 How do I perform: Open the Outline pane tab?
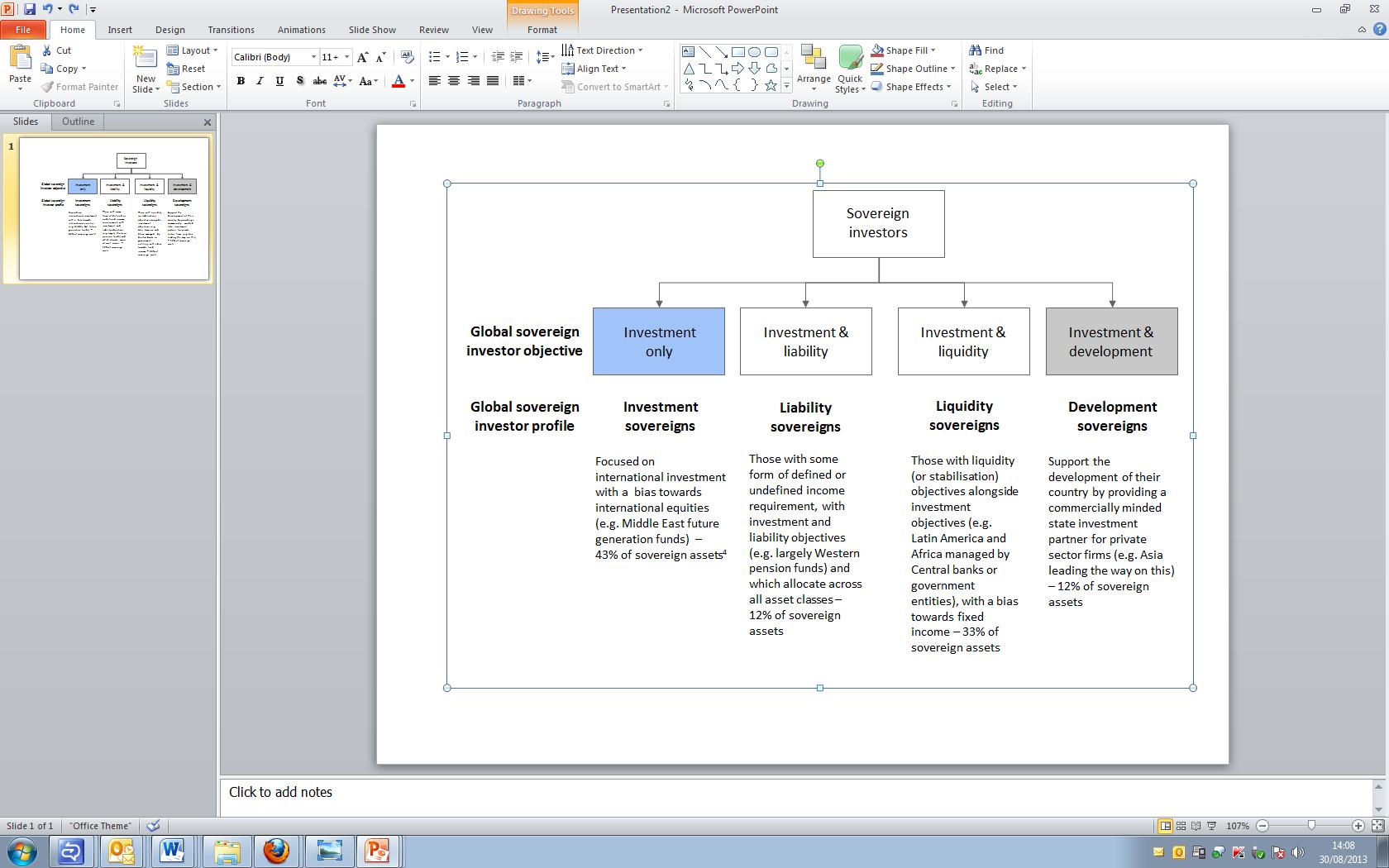click(78, 122)
